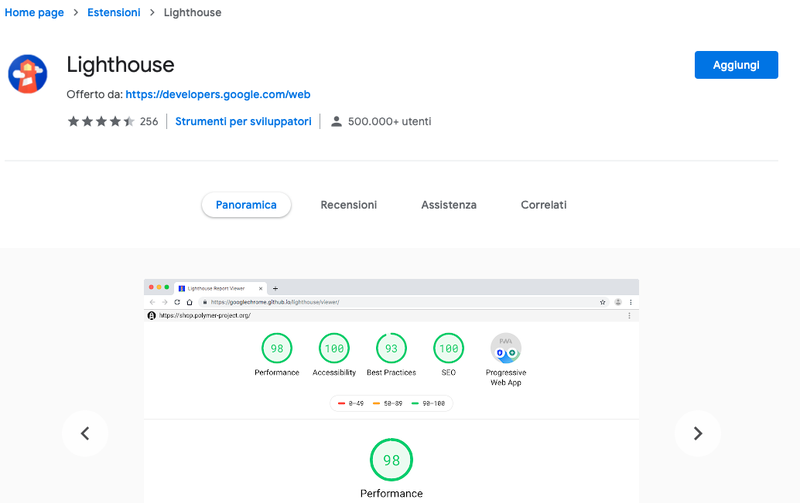Image resolution: width=800 pixels, height=503 pixels.
Task: Click the orange 50-89 legend swatch
Action: [377, 404]
